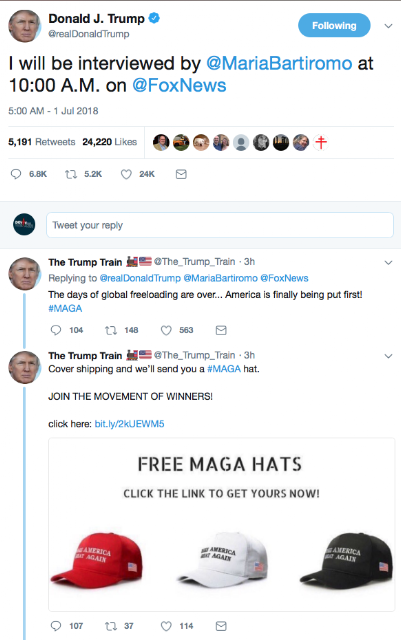Toggle the Following button off
Screen dimensions: 401x640
click(334, 26)
